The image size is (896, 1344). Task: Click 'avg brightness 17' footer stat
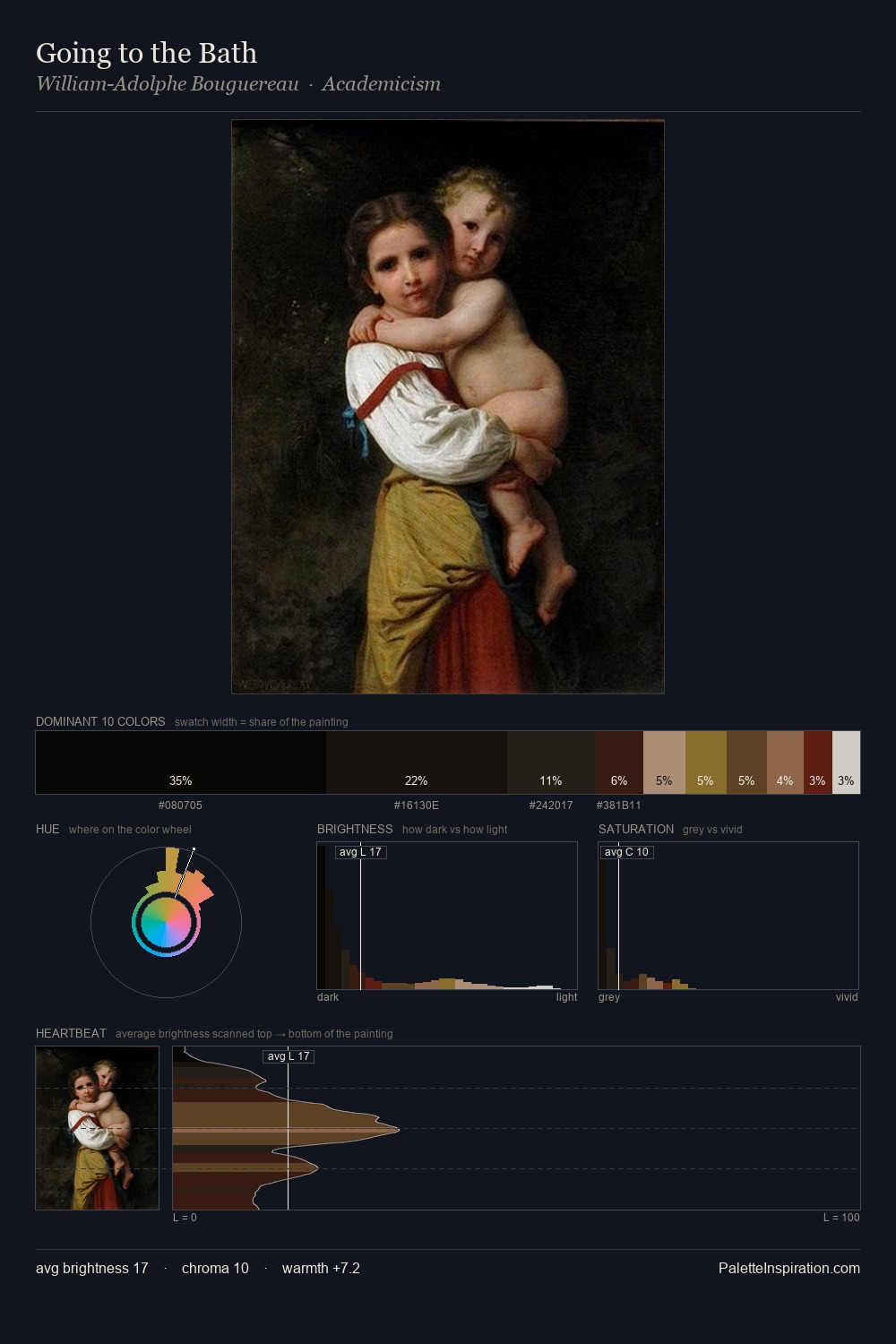pyautogui.click(x=91, y=1269)
